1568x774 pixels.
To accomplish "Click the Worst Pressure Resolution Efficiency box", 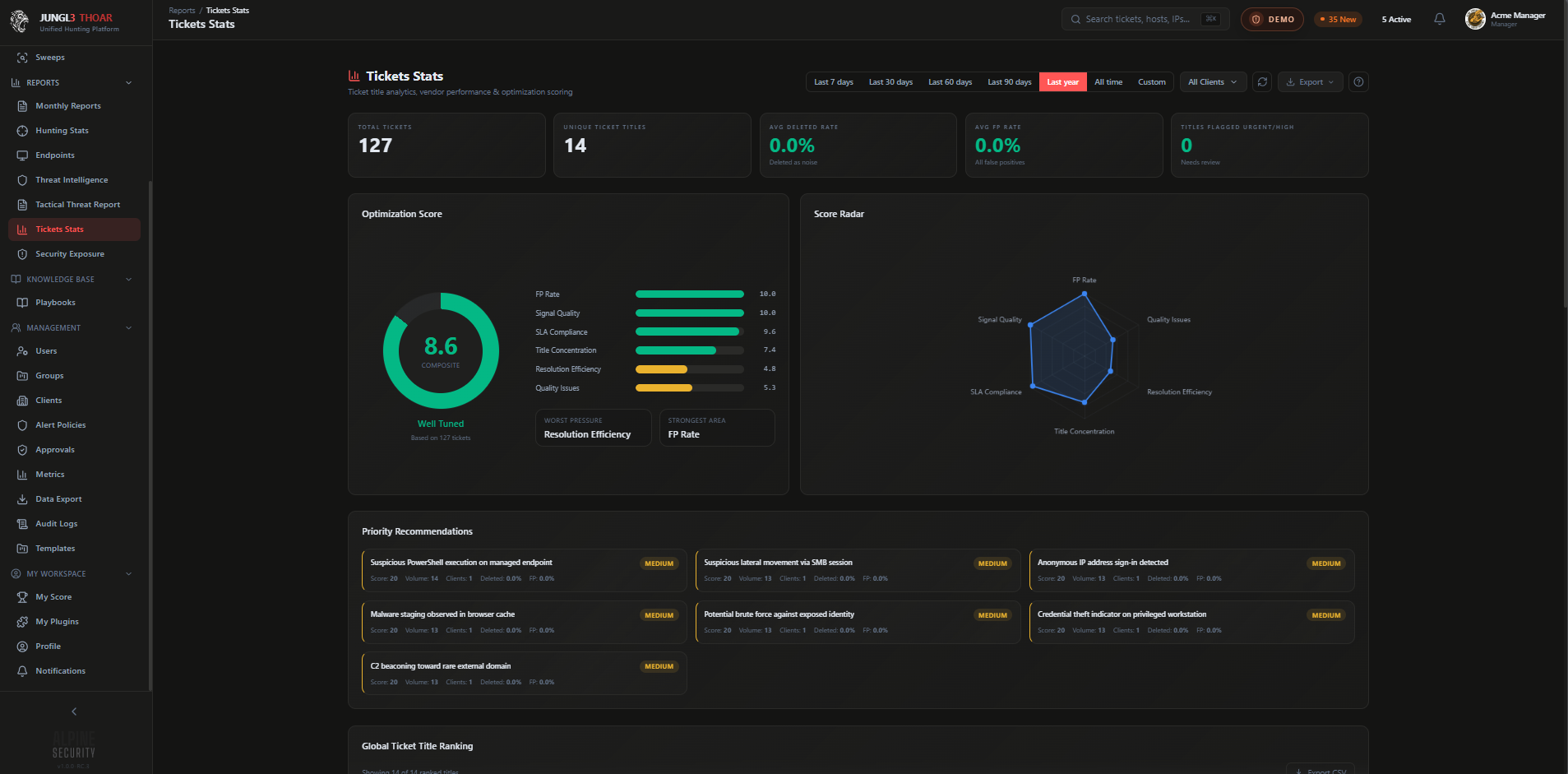I will (593, 428).
